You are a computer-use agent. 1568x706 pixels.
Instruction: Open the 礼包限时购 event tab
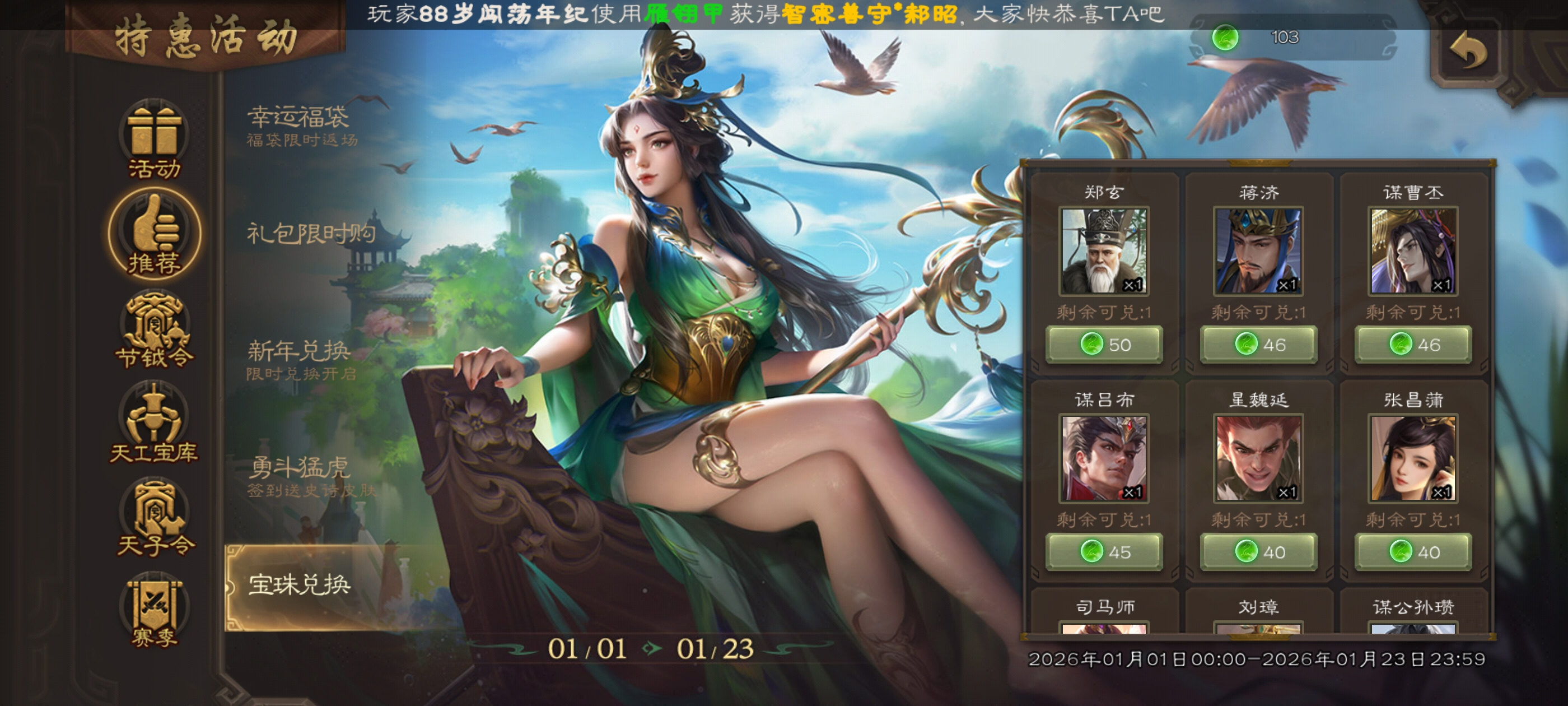[310, 233]
